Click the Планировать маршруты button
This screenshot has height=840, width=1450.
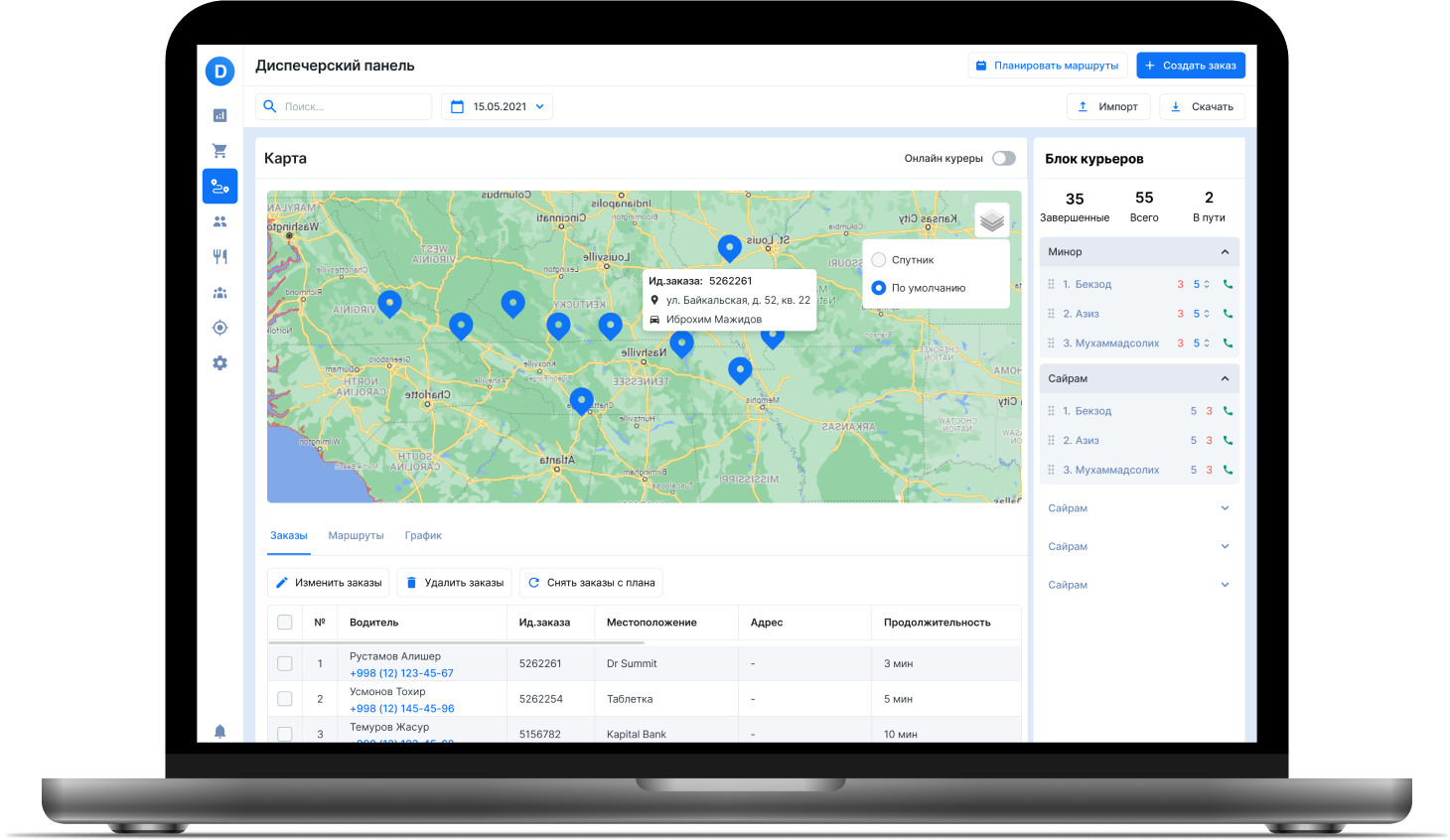point(1048,66)
